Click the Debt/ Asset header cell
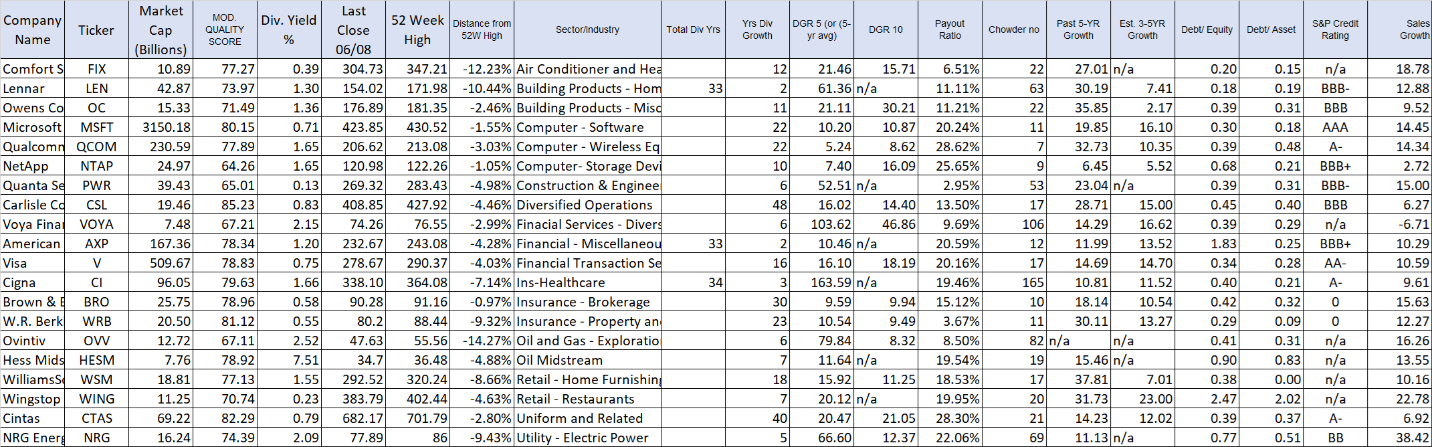 point(1270,30)
